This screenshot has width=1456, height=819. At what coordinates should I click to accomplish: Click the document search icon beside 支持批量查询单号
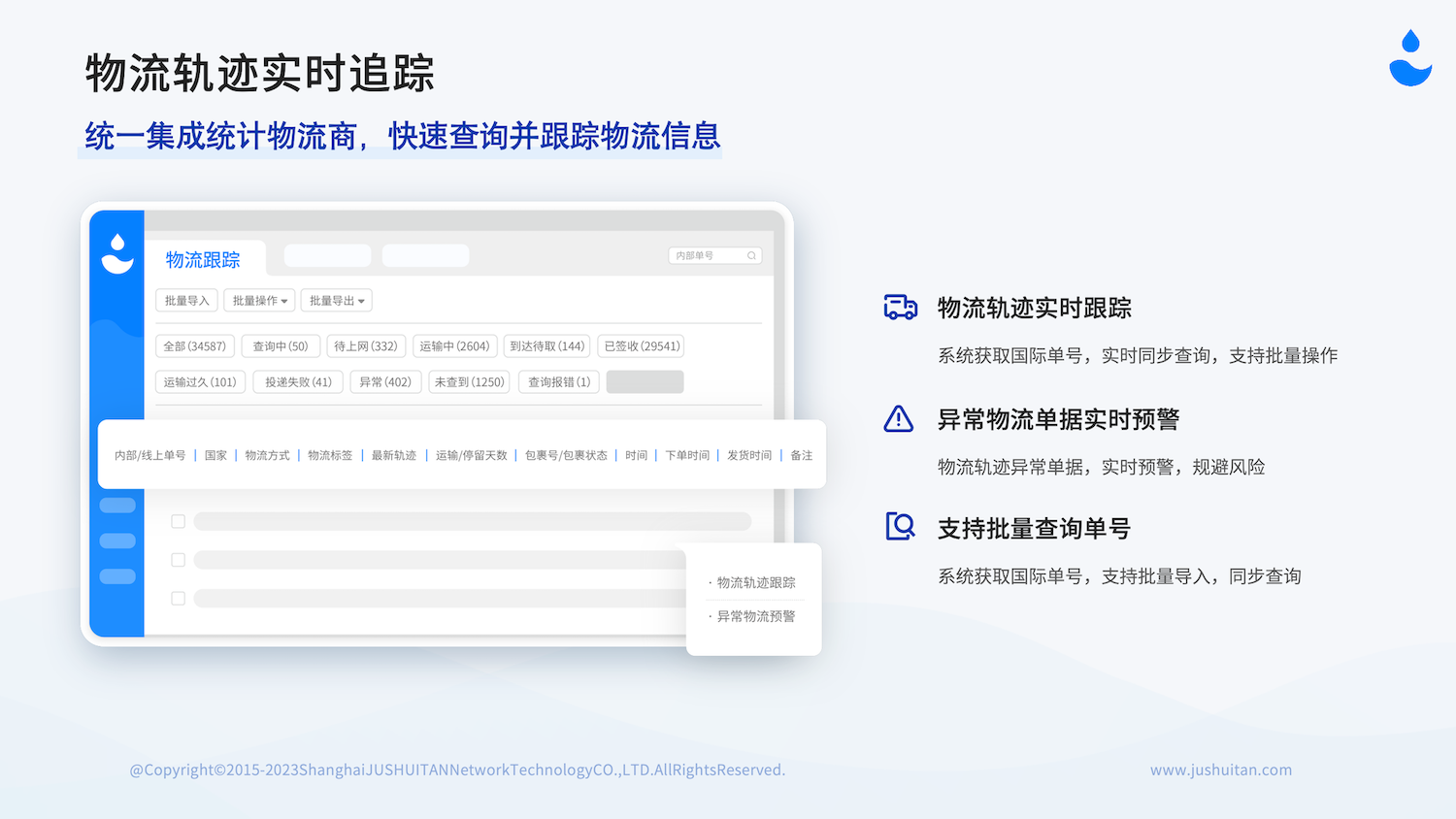pyautogui.click(x=900, y=527)
